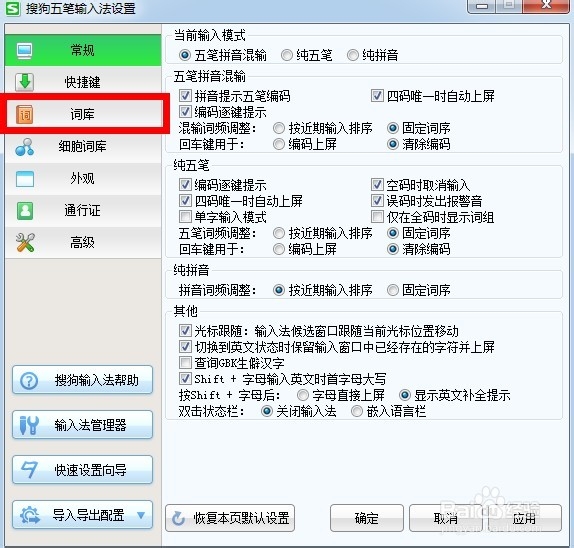Select 嵌入语言栏 for 双击状态栏

[x=357, y=411]
